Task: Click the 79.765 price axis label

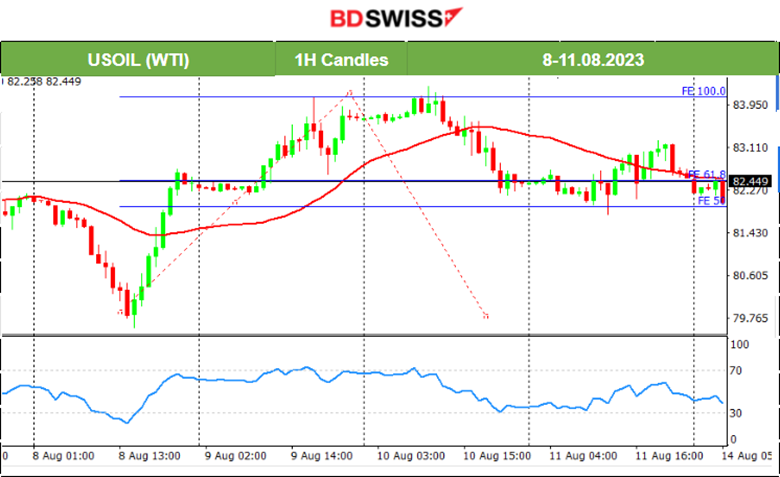Action: coord(750,318)
